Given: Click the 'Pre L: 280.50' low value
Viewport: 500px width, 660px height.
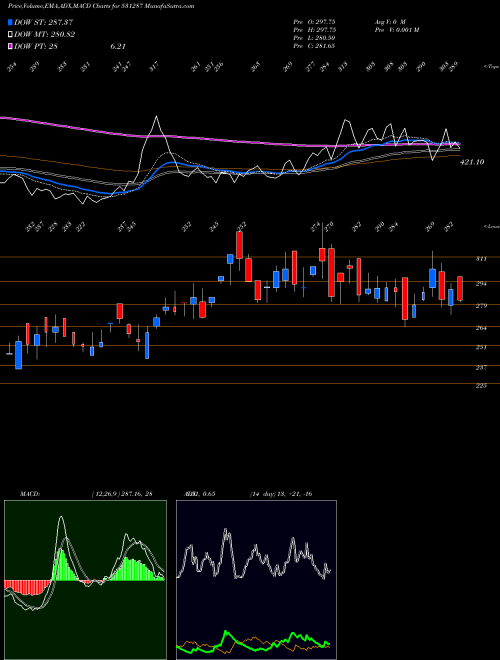Looking at the screenshot, I should [x=314, y=38].
